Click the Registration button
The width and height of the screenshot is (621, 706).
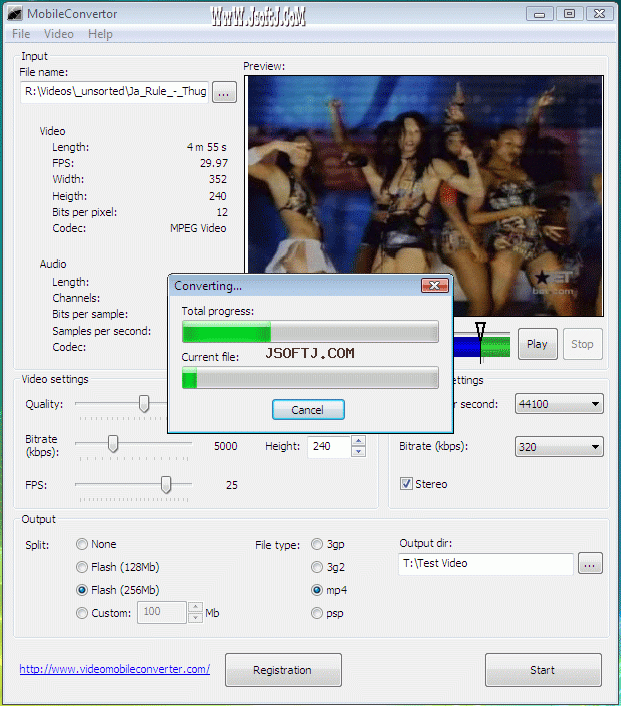[283, 670]
